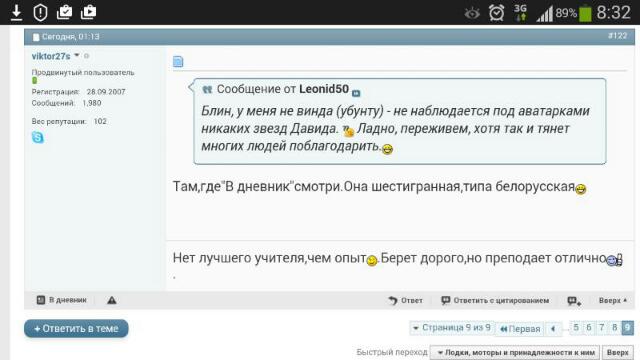Click the 'Вверх' link in post footer

pos(613,300)
